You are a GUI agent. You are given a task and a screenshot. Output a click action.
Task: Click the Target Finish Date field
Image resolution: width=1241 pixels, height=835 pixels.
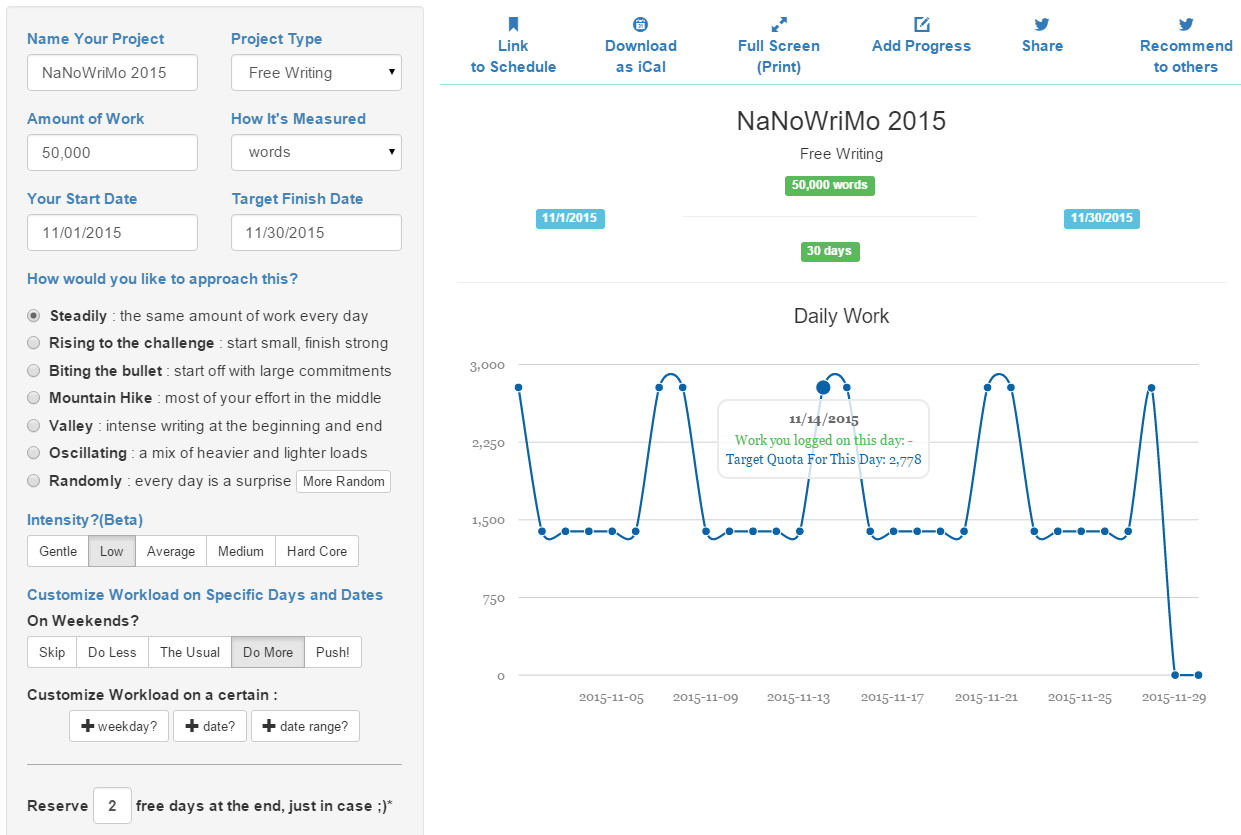coord(316,233)
